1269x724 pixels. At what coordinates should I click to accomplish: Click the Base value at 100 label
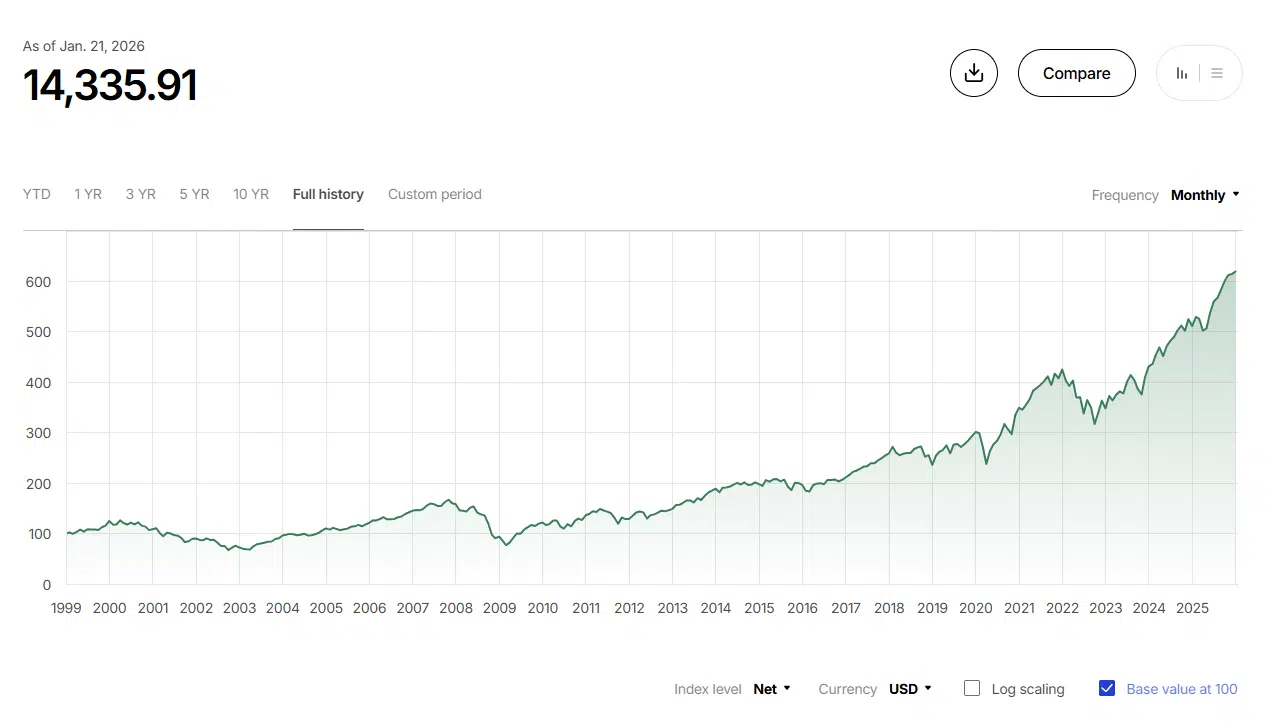point(1181,689)
